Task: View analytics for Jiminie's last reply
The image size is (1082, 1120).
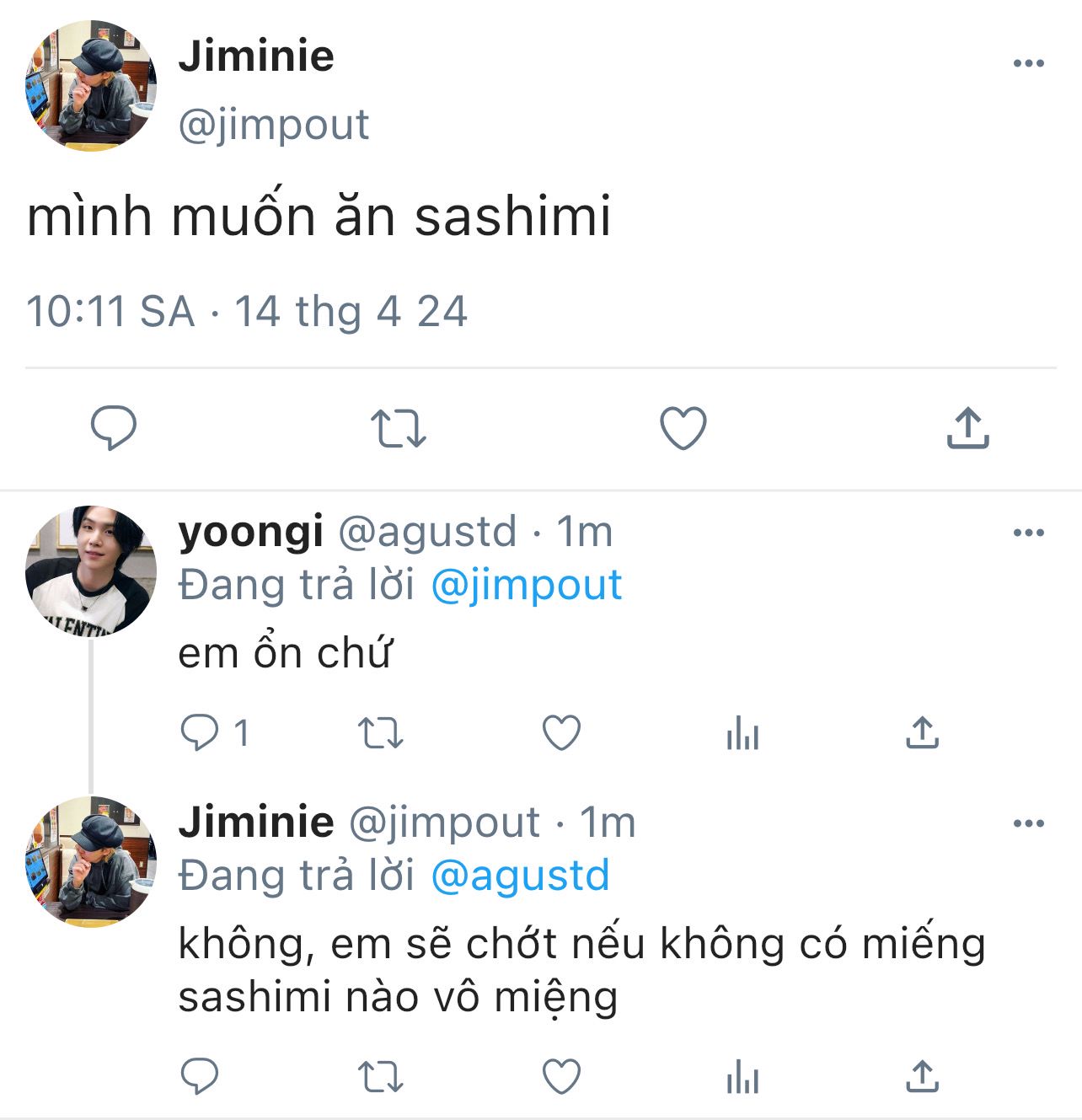Action: (742, 1076)
